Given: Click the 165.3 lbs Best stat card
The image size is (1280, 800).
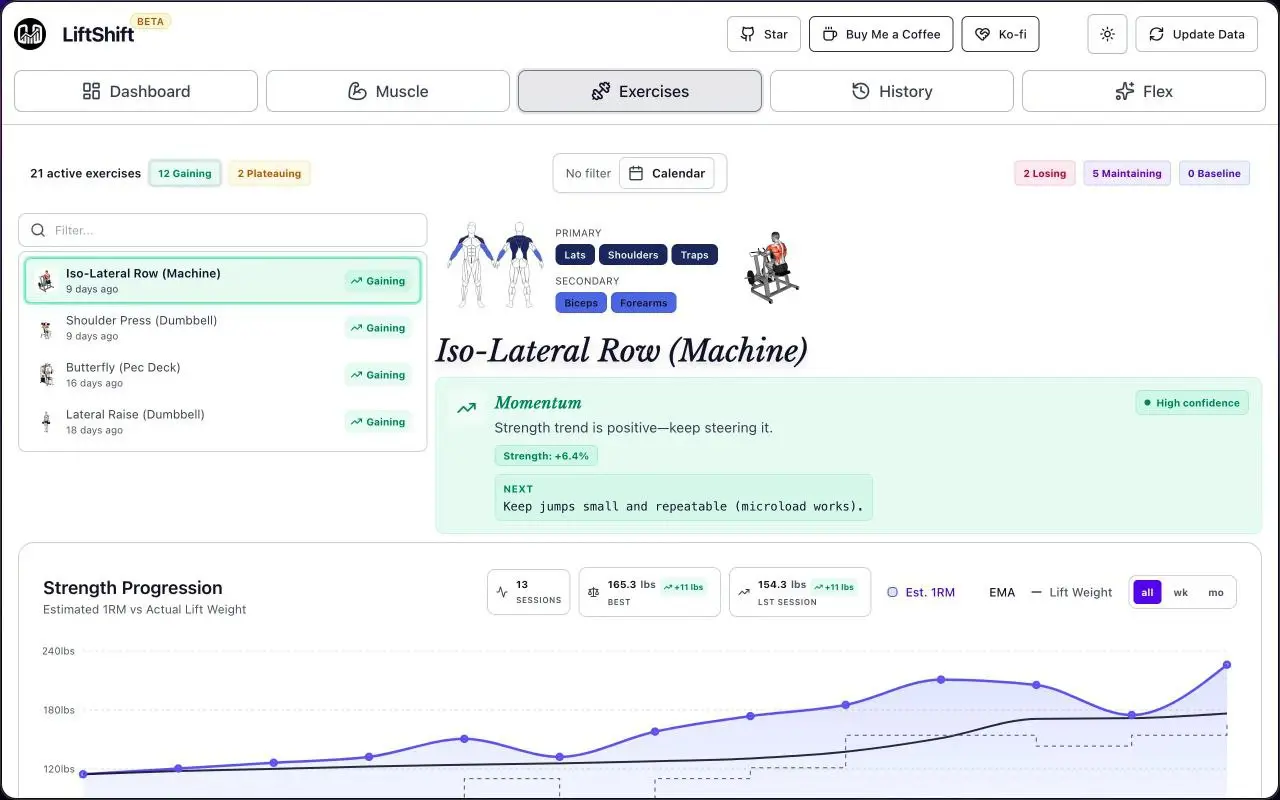Looking at the screenshot, I should (649, 592).
